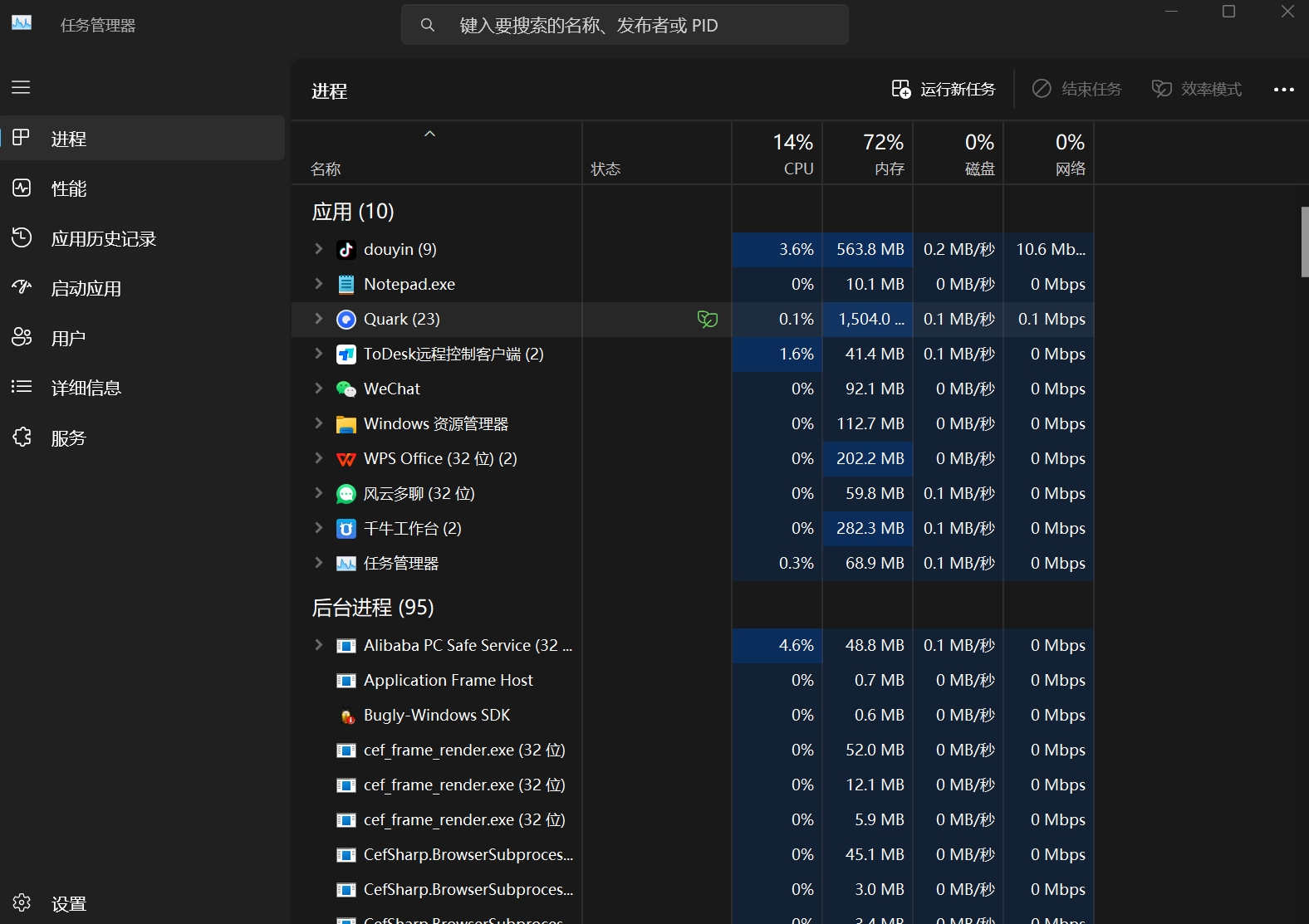The width and height of the screenshot is (1309, 924).
Task: Click the 运行新任务 button
Action: point(944,90)
